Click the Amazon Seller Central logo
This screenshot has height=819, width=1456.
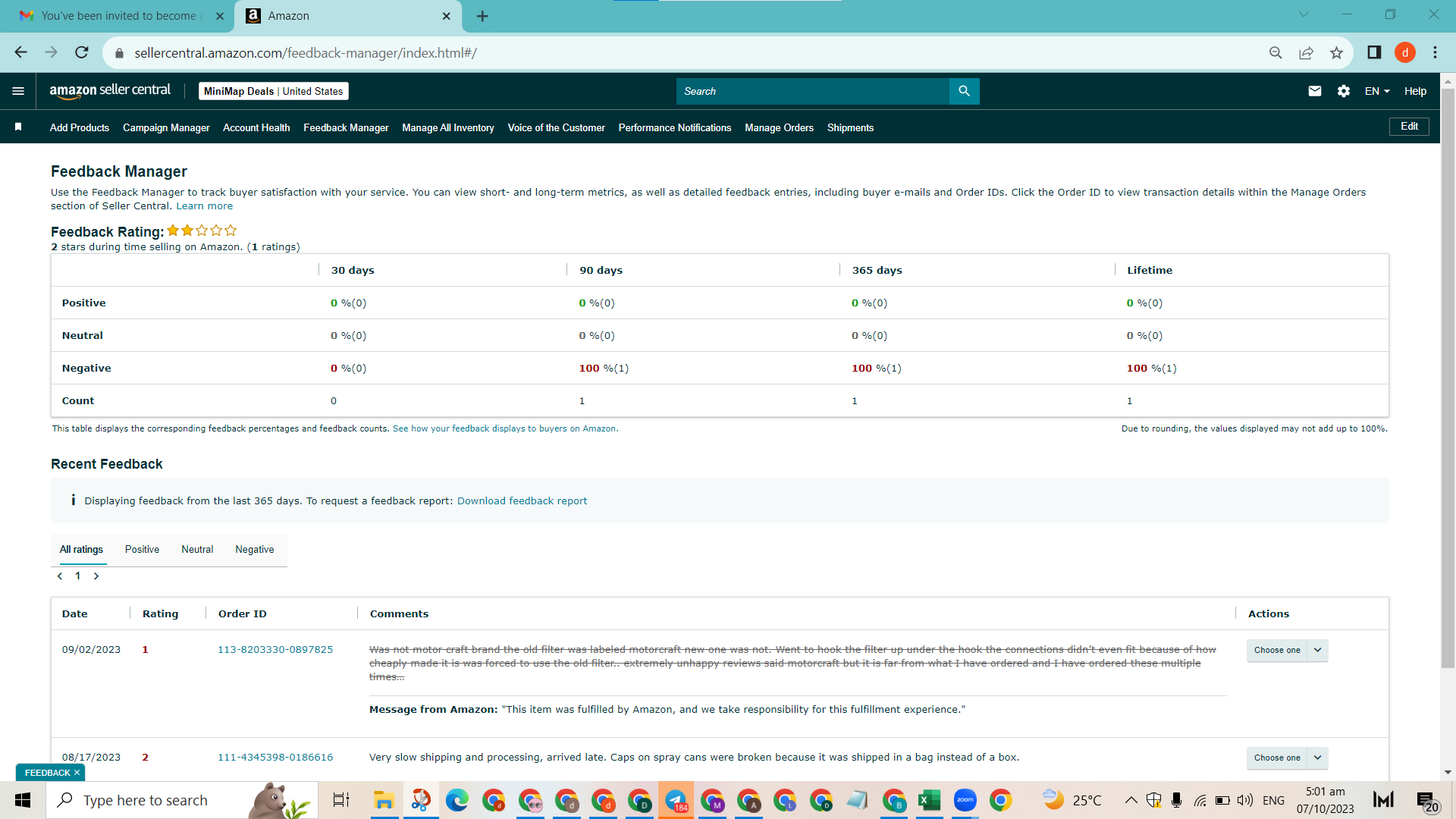(x=110, y=91)
